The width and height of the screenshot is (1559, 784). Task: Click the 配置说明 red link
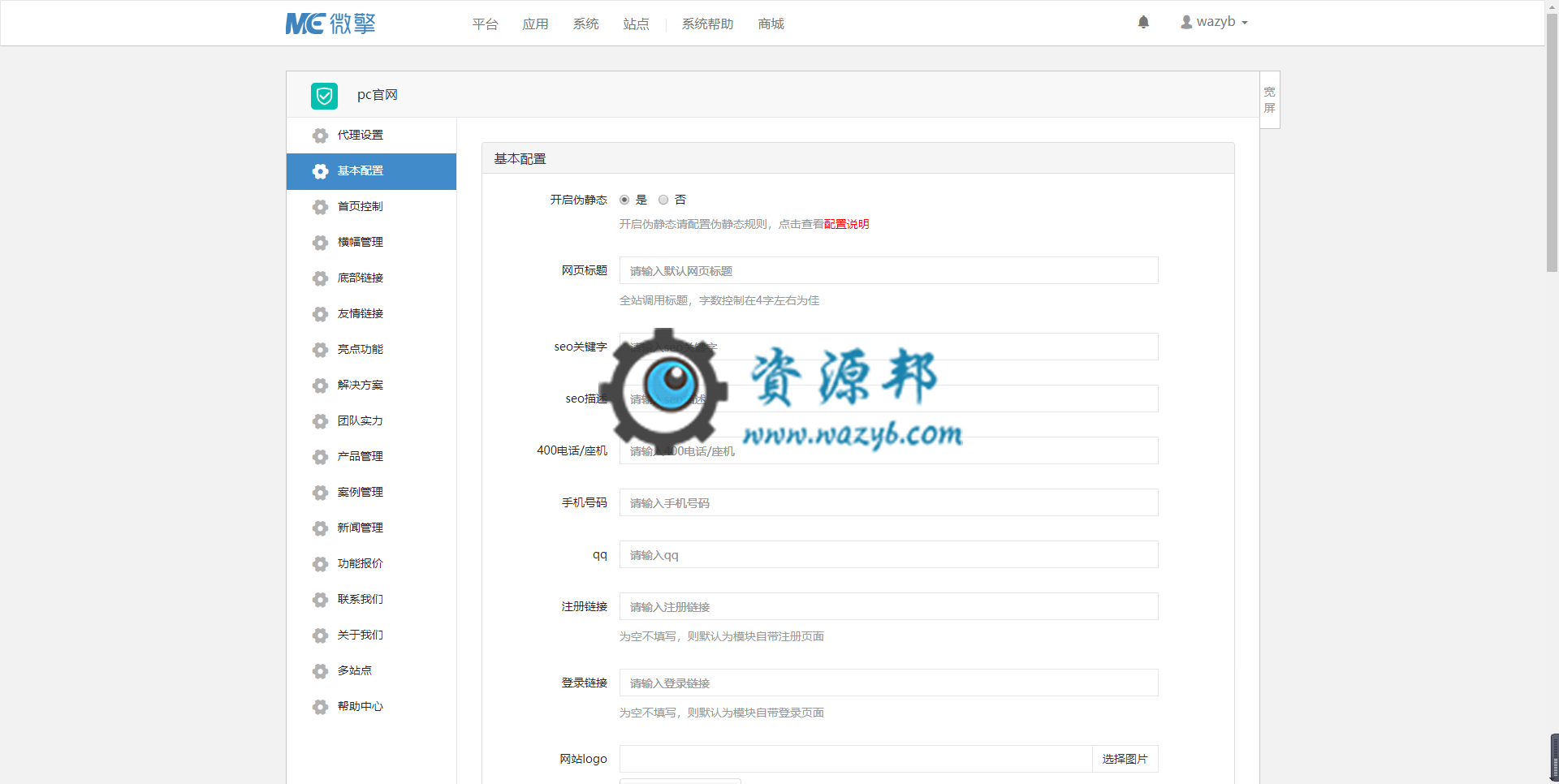coord(847,224)
